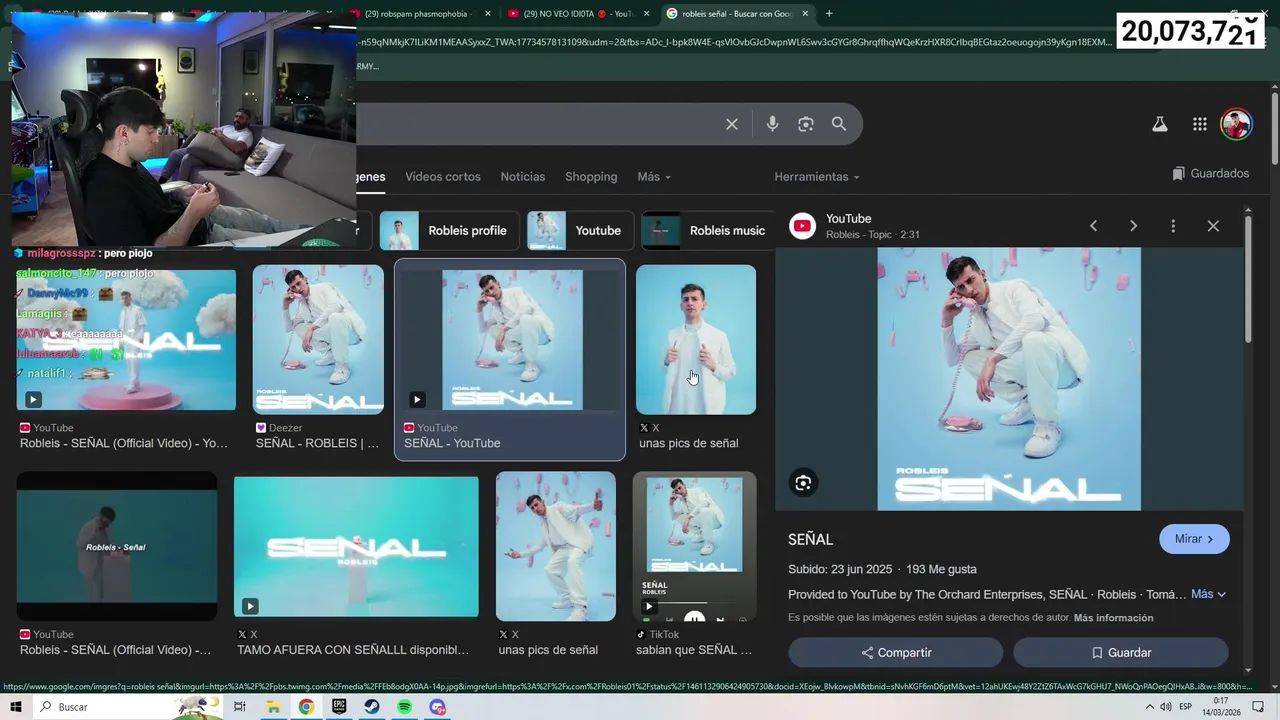1280x720 pixels.
Task: Click the large SEÑAL cover preview image
Action: (1009, 379)
